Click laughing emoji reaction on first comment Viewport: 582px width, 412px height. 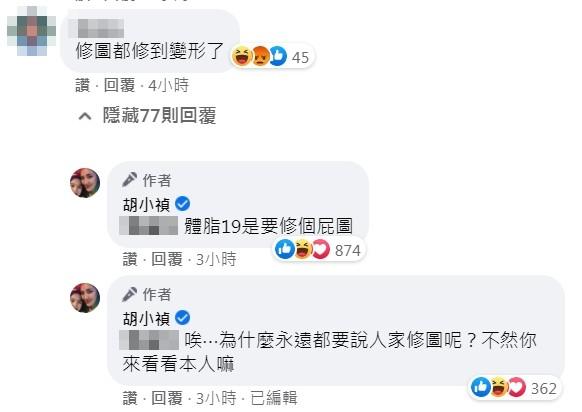tap(242, 56)
